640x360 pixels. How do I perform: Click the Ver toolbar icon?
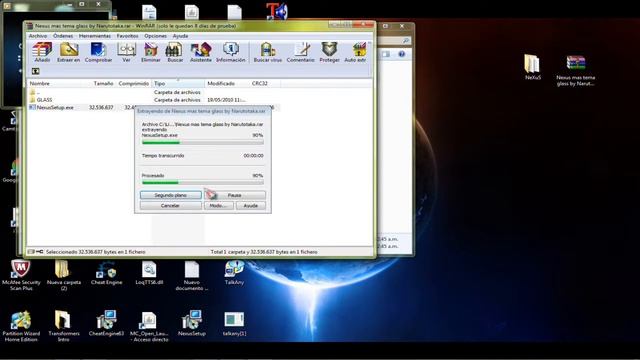tap(127, 52)
